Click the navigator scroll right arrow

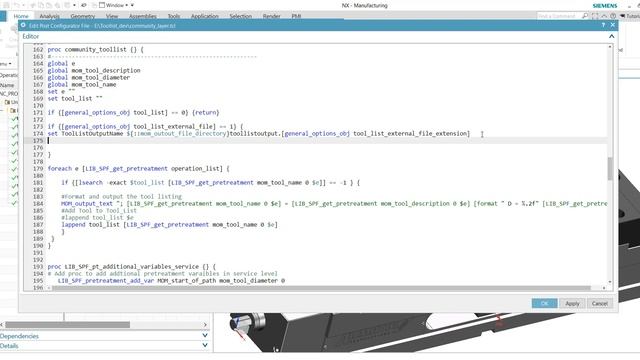pyautogui.click(x=205, y=324)
